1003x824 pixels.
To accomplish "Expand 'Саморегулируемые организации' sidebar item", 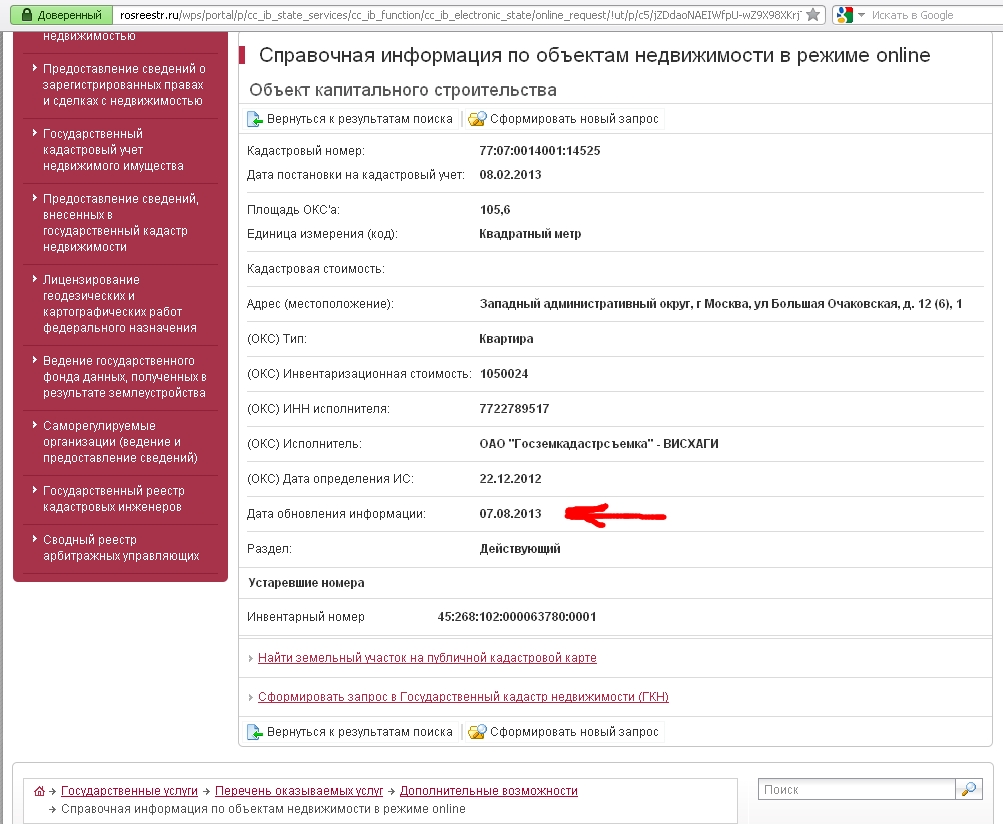I will 119,442.
